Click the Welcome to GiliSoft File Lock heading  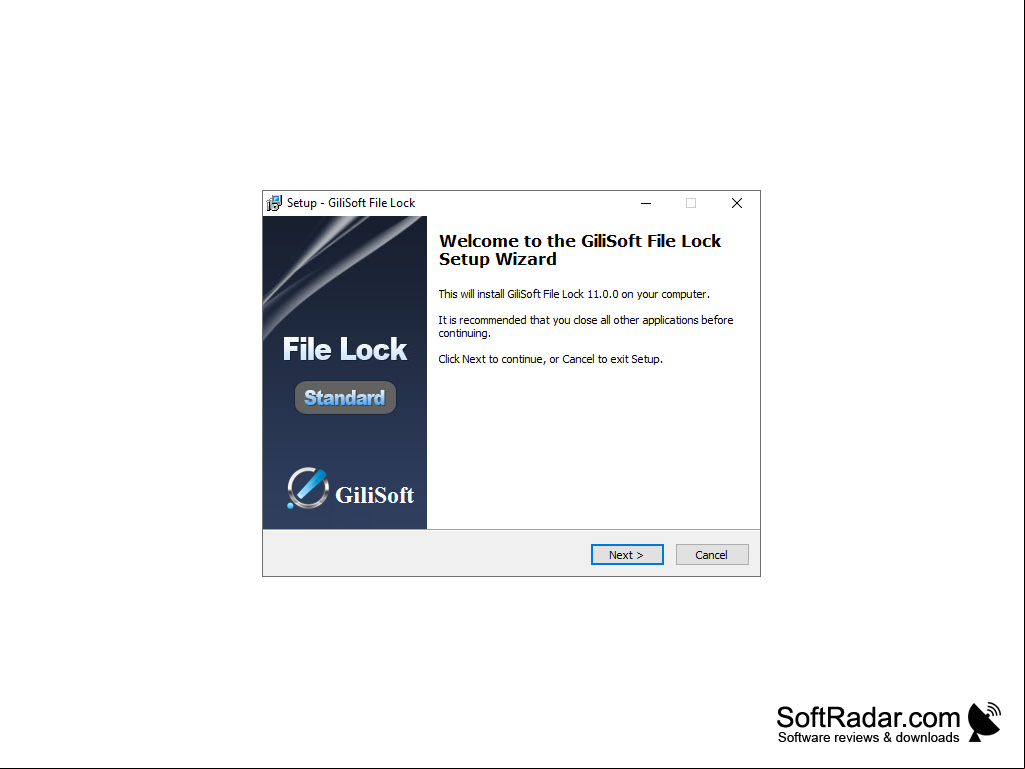coord(579,250)
